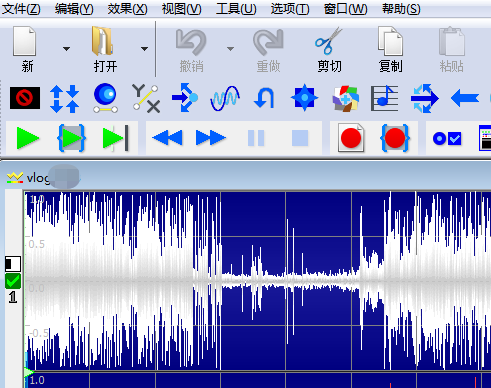Create a new file with 新 button
The image size is (491, 388).
click(26, 49)
